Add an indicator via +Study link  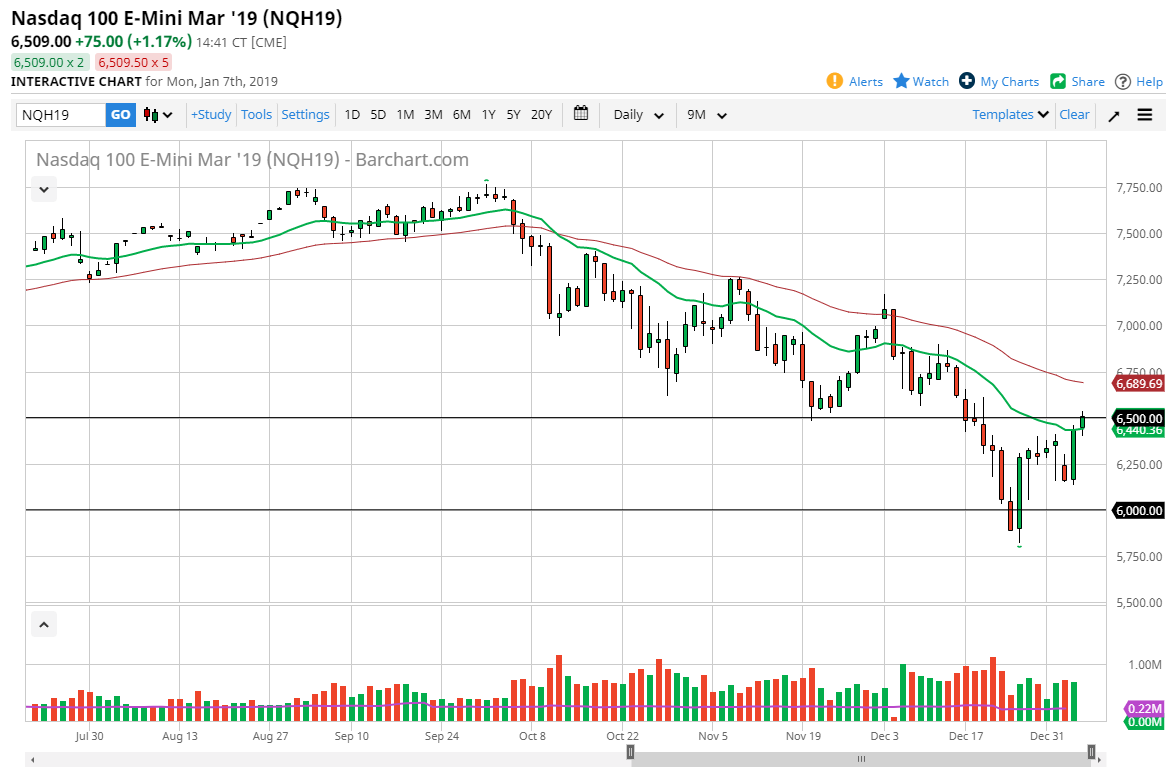[210, 114]
